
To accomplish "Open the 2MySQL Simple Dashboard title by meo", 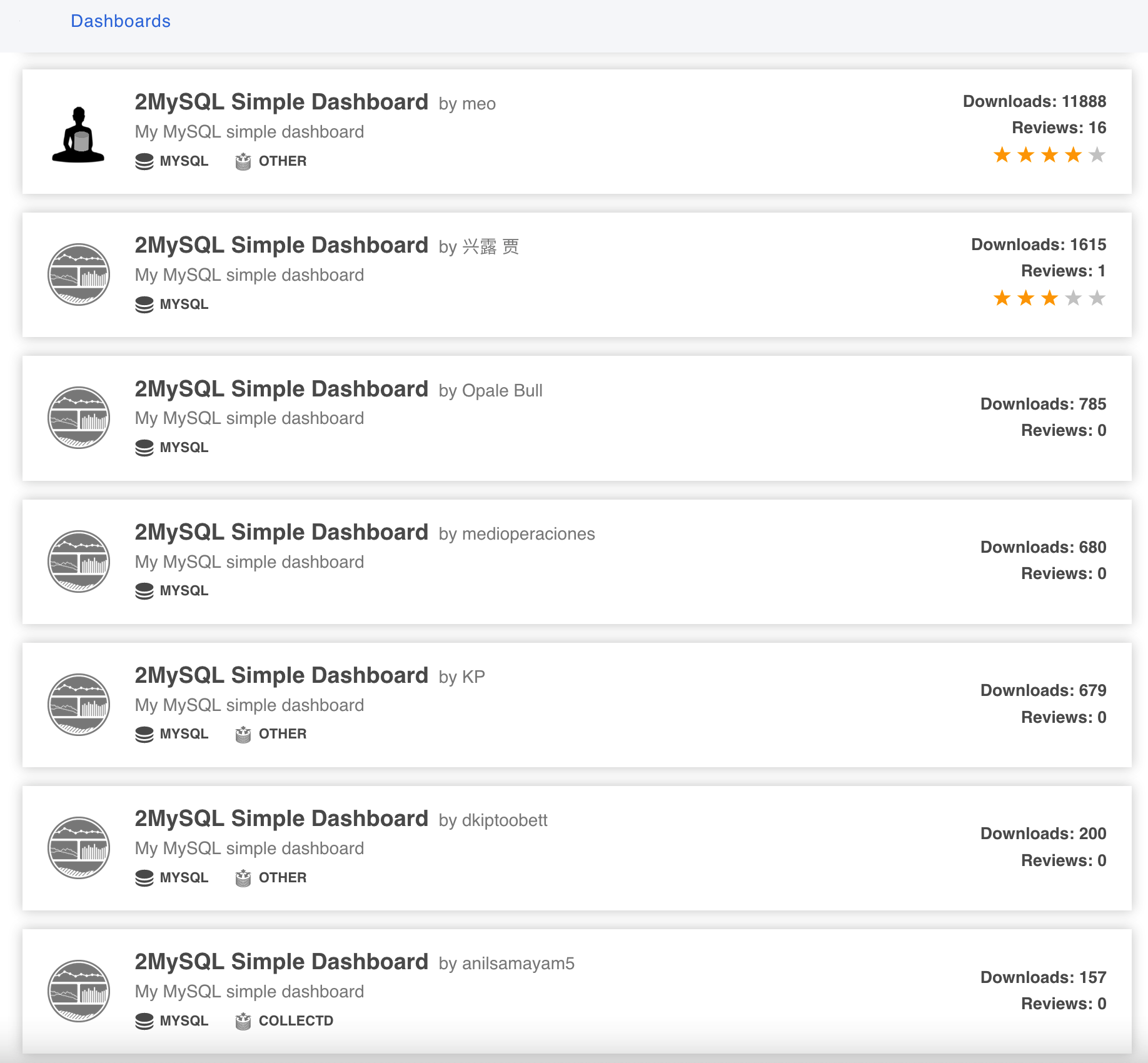I will click(x=281, y=102).
